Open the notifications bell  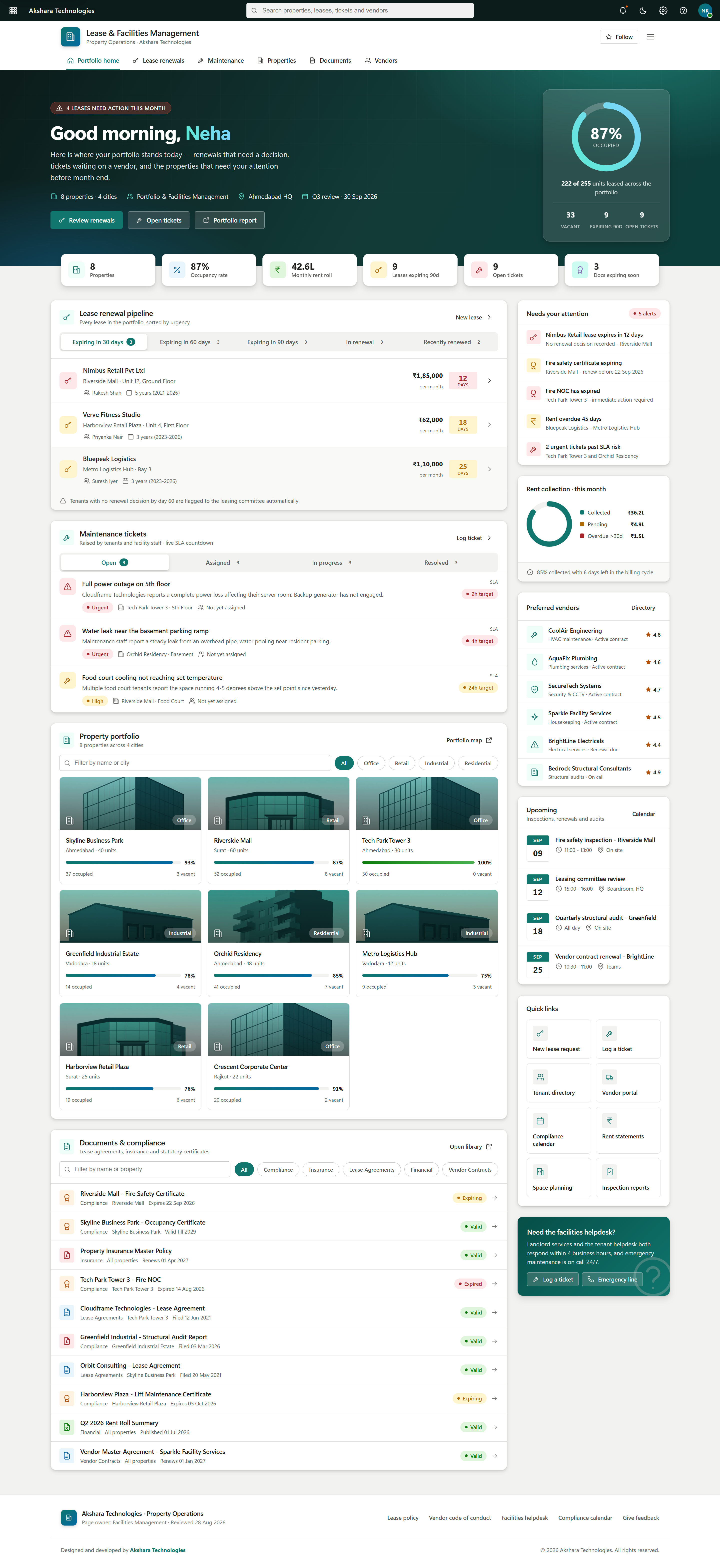point(623,10)
